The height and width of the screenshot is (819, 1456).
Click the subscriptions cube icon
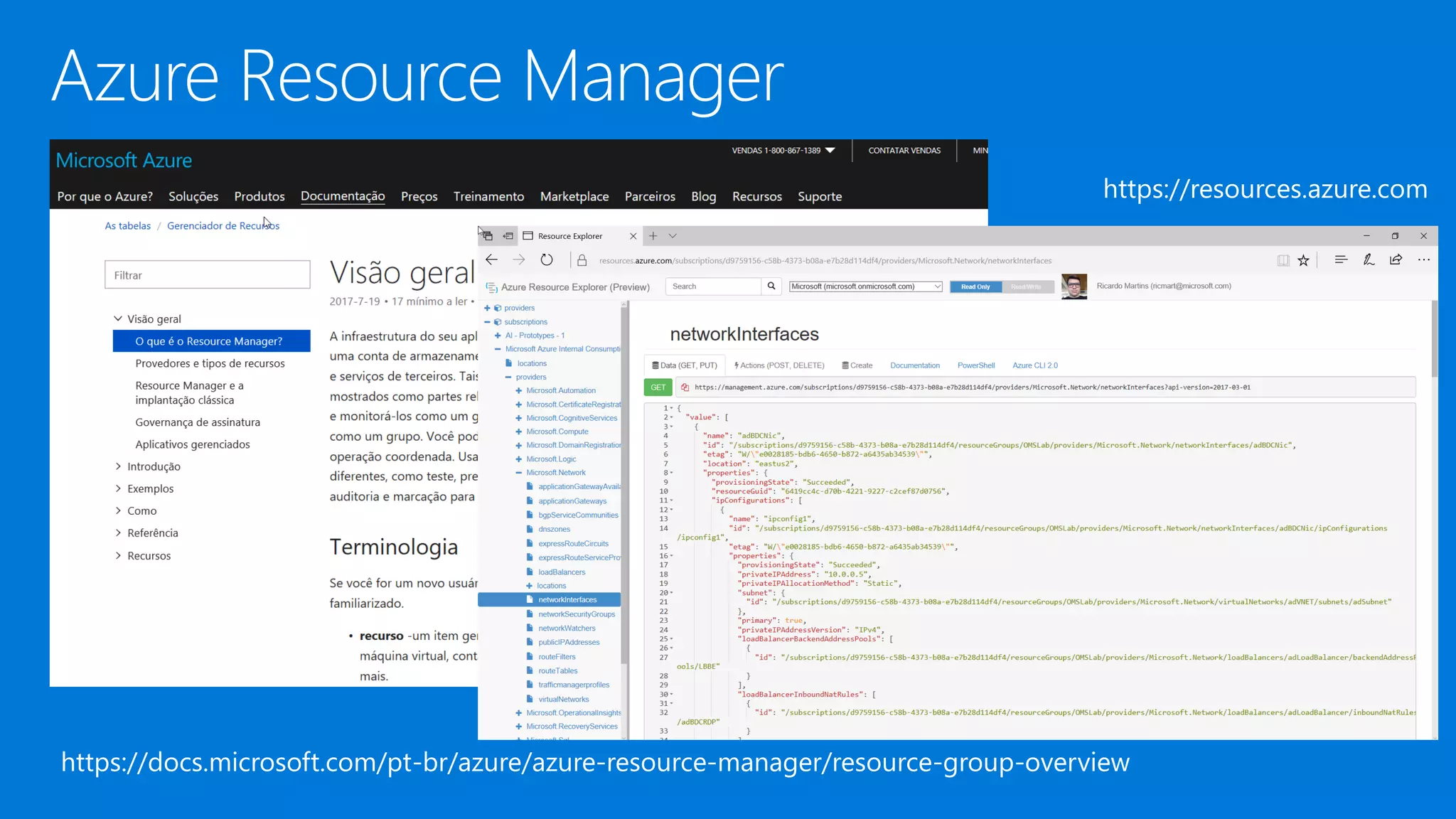point(498,322)
